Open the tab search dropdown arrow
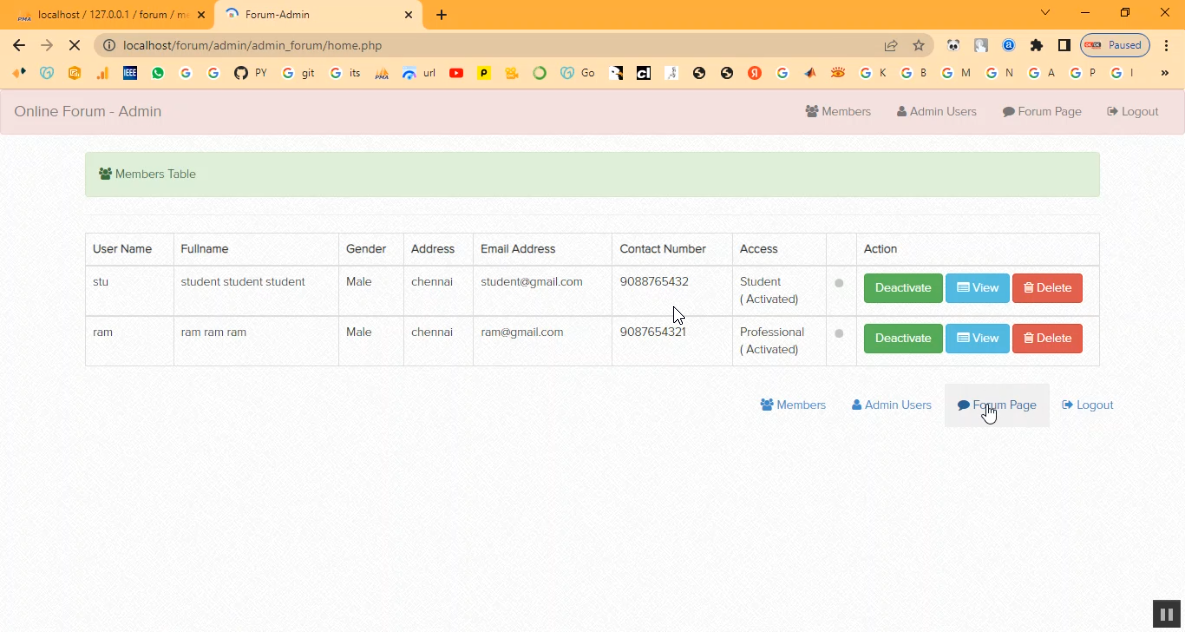 click(x=1045, y=13)
